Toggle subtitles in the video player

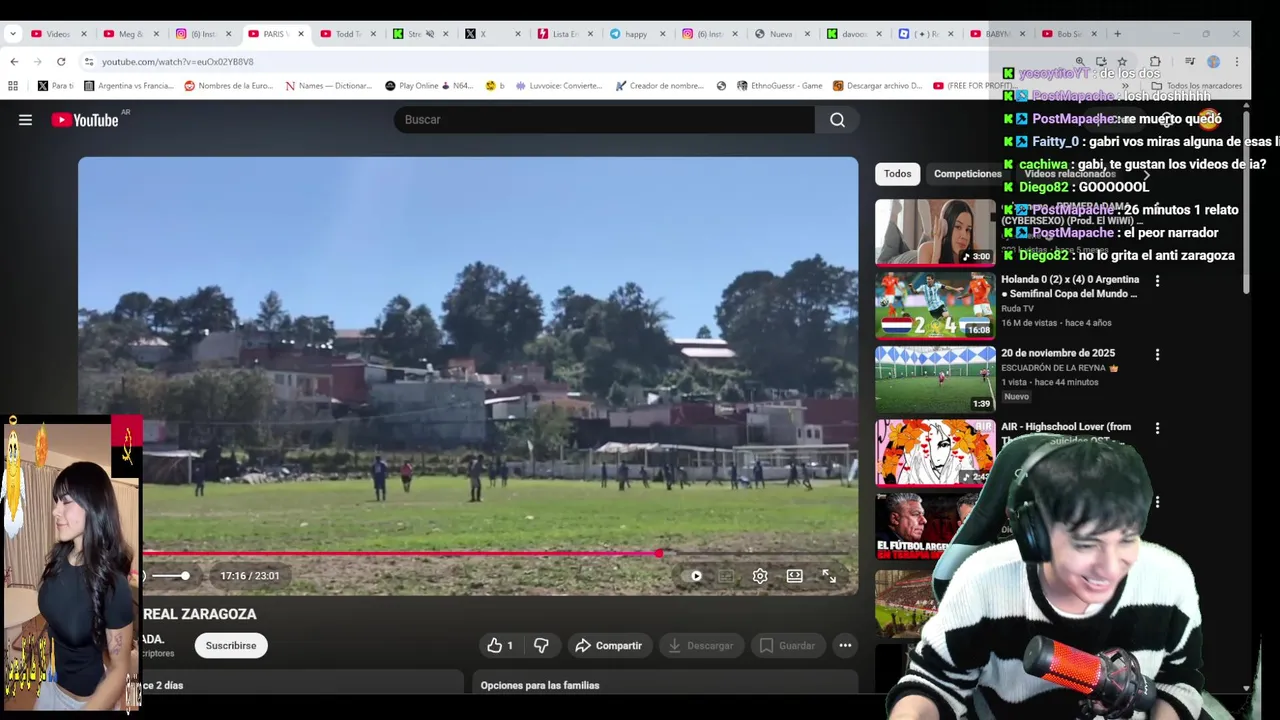click(726, 576)
